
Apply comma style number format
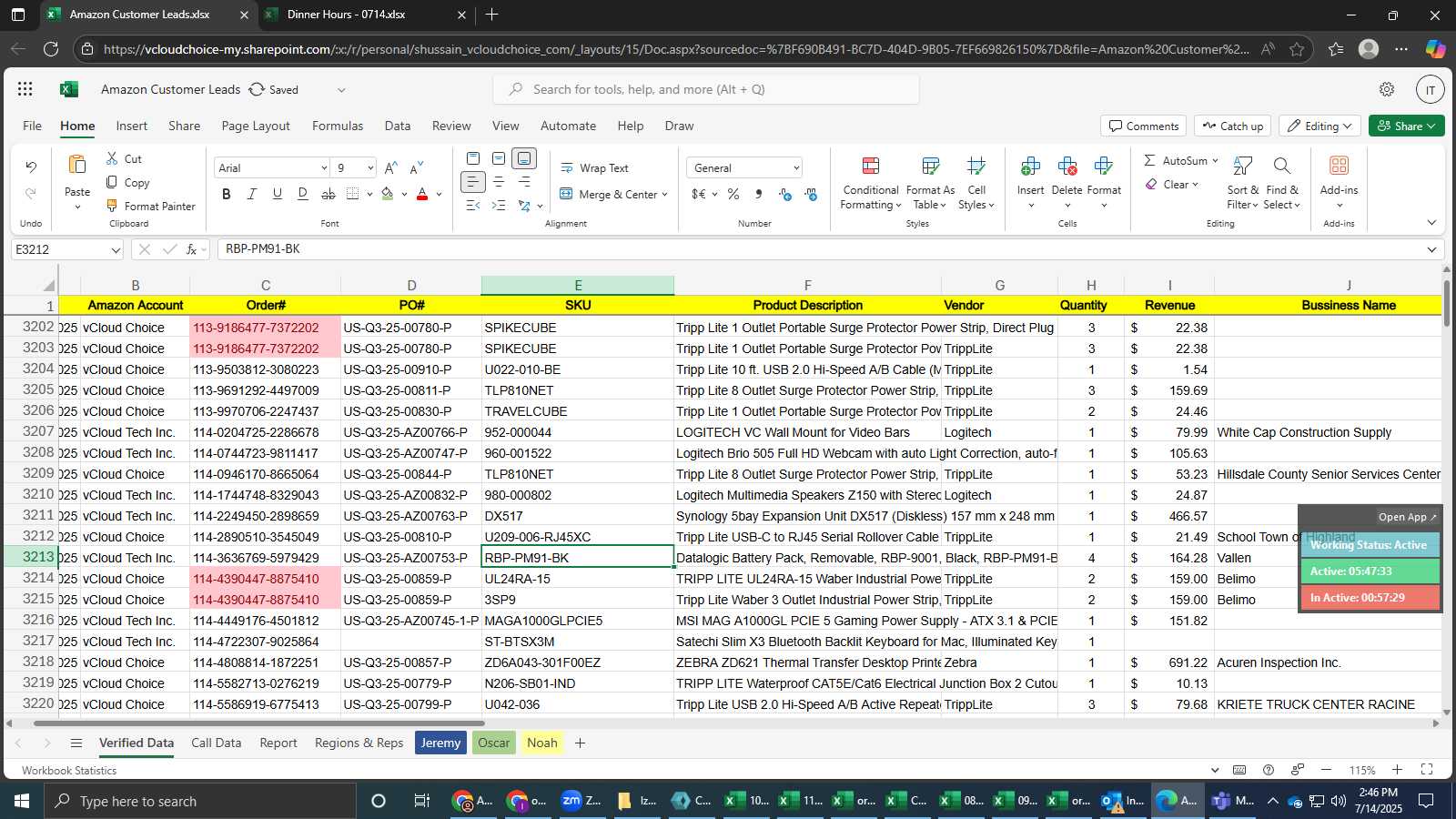(x=758, y=194)
